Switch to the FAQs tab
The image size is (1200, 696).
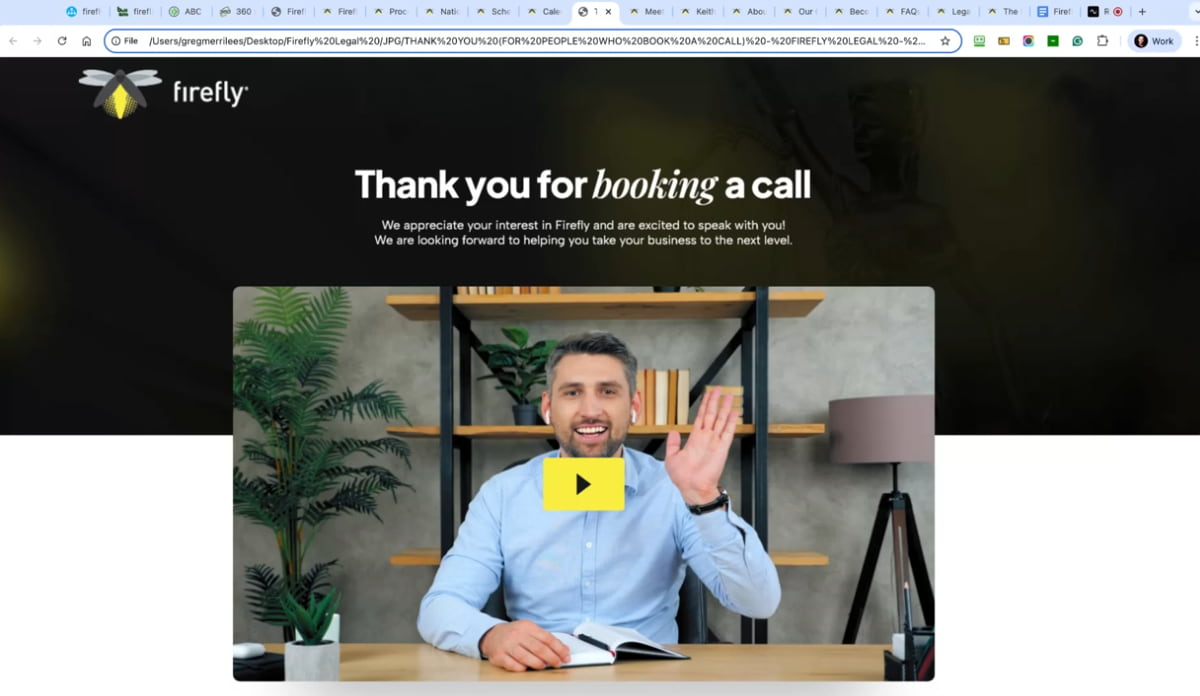click(902, 12)
